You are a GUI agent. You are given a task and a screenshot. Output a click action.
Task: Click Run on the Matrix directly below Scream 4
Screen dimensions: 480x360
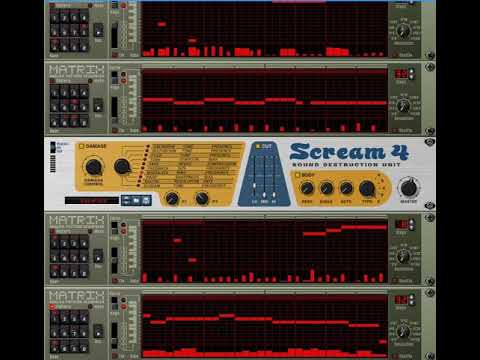98,257
